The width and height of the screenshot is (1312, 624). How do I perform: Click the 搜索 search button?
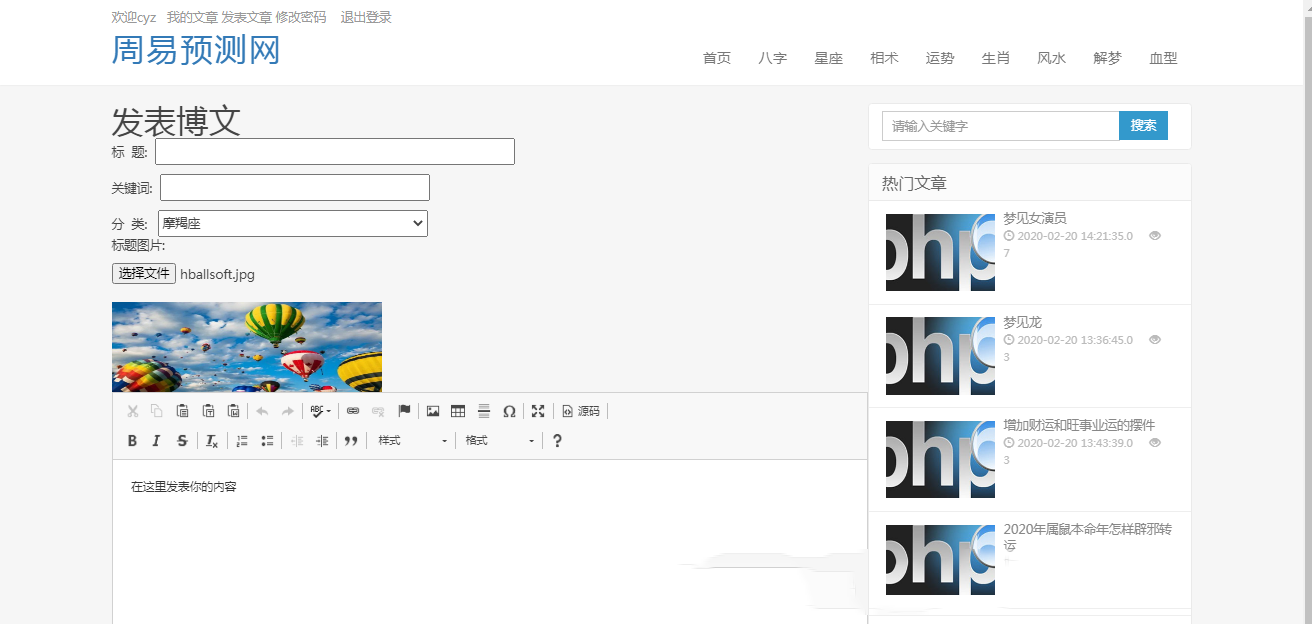(1143, 126)
